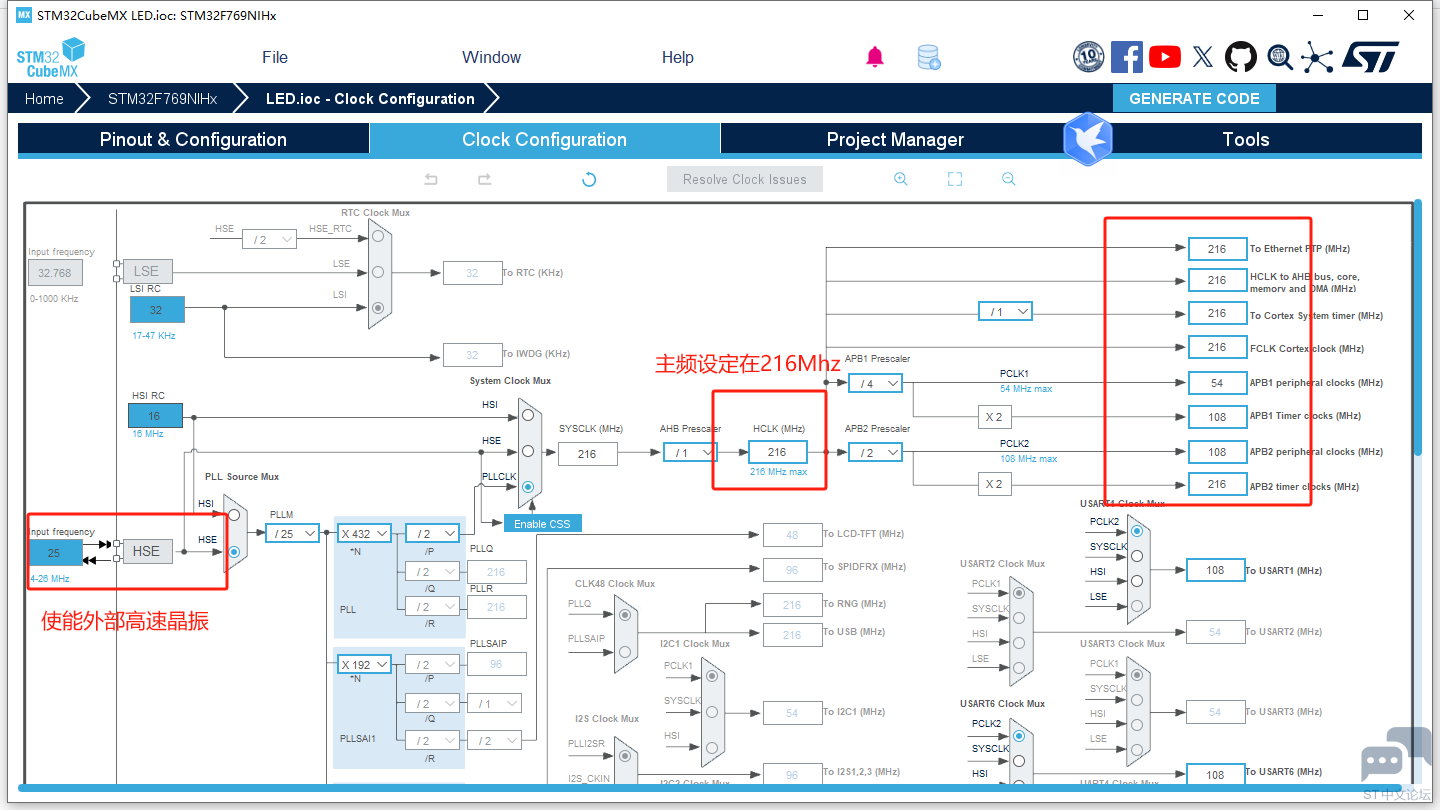Open the Help menu
This screenshot has height=810, width=1440.
click(678, 57)
